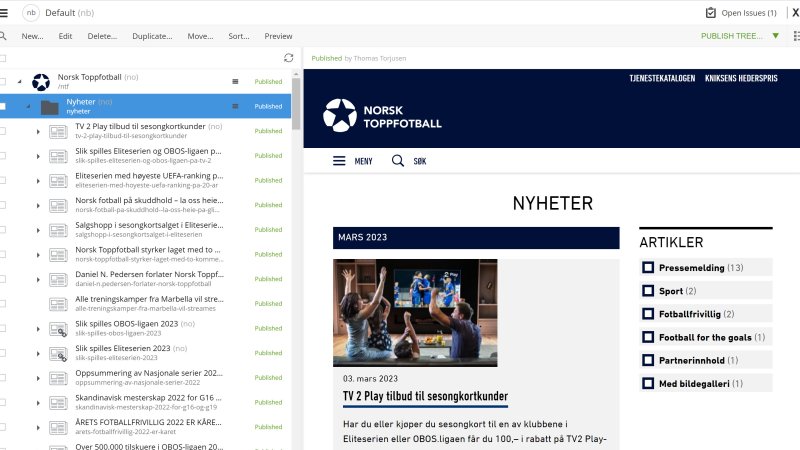Tick the Fotballfrivillig filter checkbox
This screenshot has width=800, height=450.
pos(648,314)
